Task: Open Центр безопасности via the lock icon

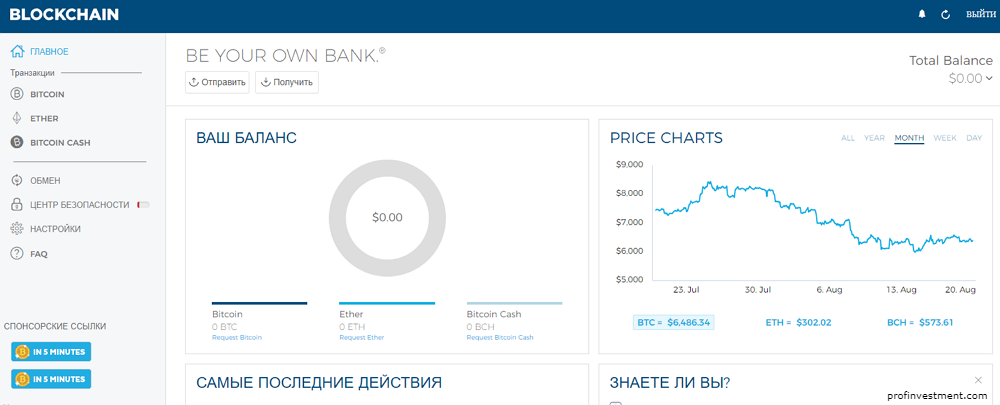Action: [16, 204]
